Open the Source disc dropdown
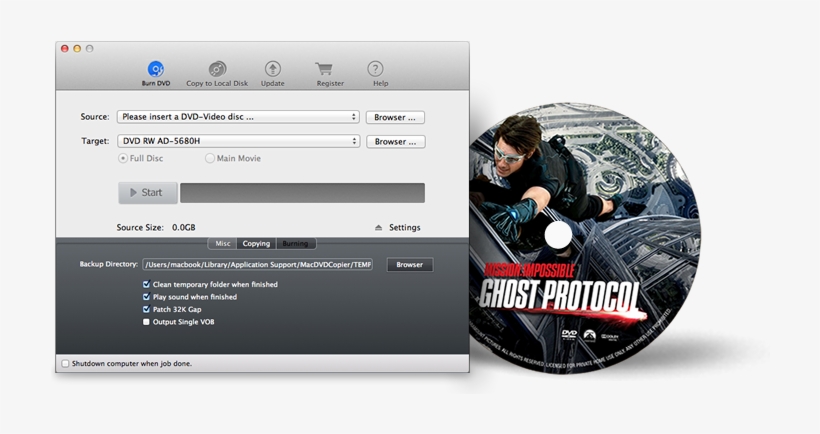 pos(238,117)
